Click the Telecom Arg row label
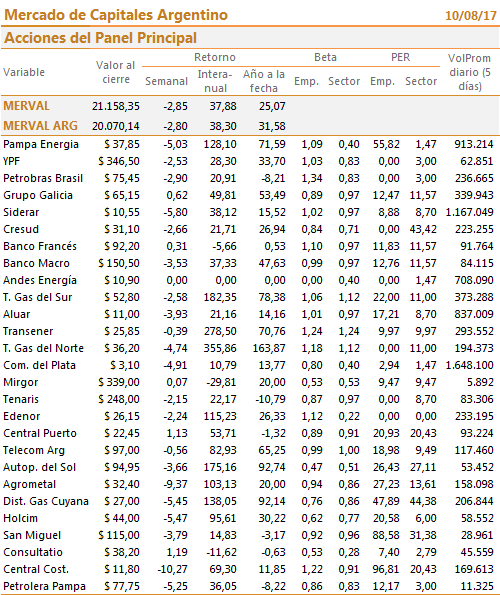Image resolution: width=500 pixels, height=595 pixels. coord(34,450)
